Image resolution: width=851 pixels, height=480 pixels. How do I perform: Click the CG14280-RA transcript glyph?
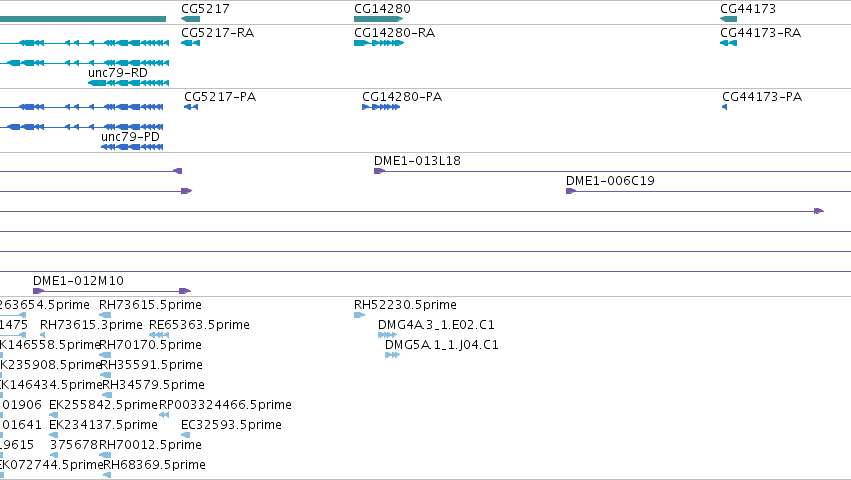tap(379, 43)
